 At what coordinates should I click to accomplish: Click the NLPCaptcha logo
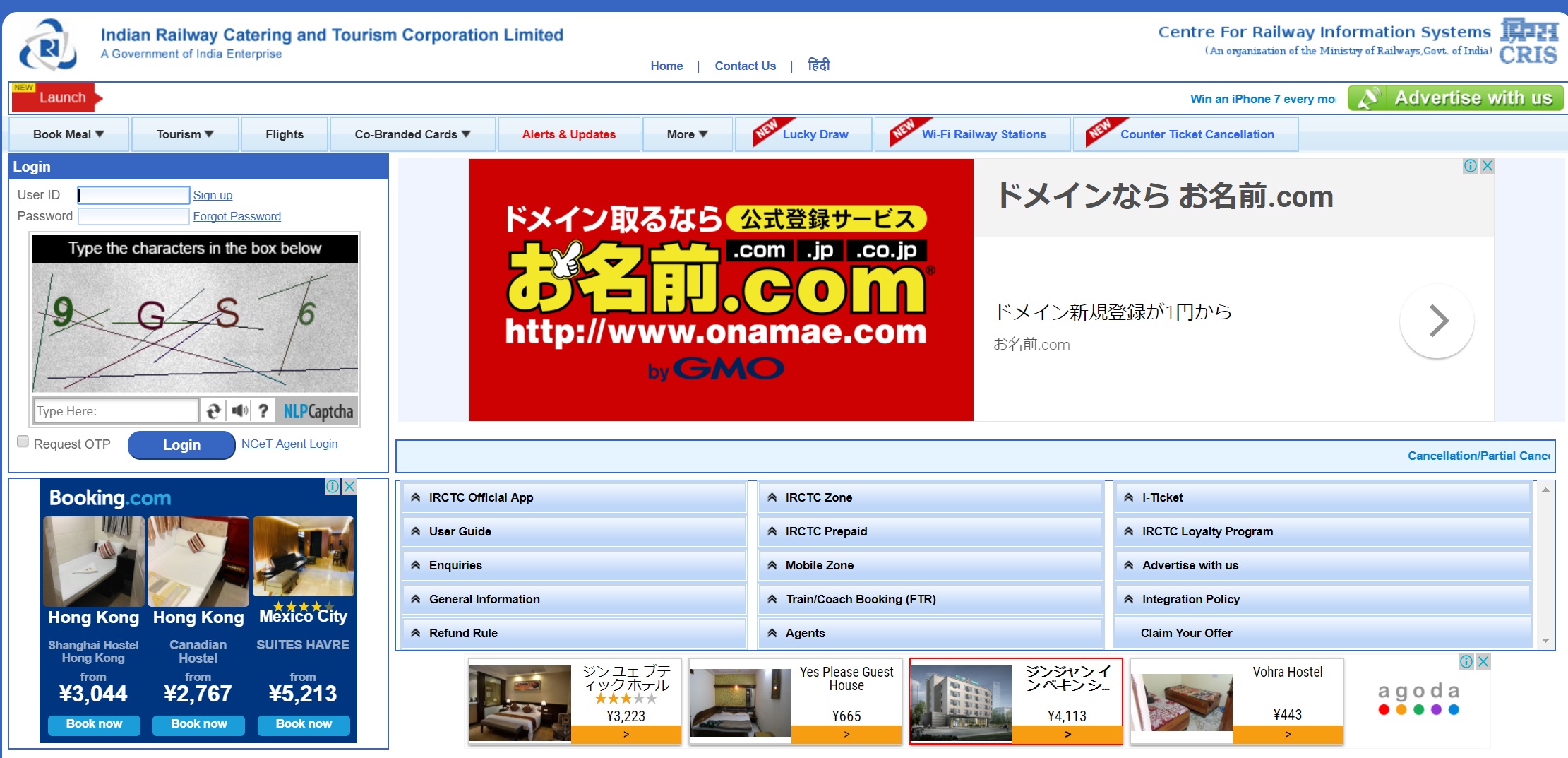[318, 411]
